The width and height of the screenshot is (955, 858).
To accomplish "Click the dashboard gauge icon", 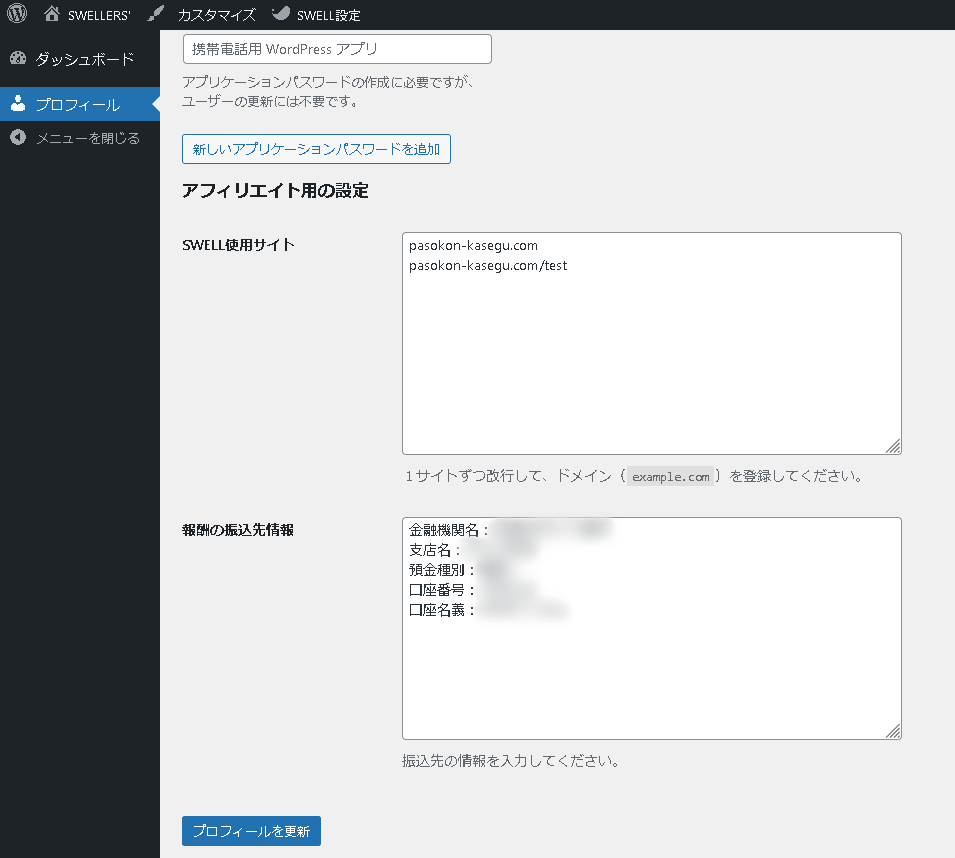I will [x=18, y=58].
